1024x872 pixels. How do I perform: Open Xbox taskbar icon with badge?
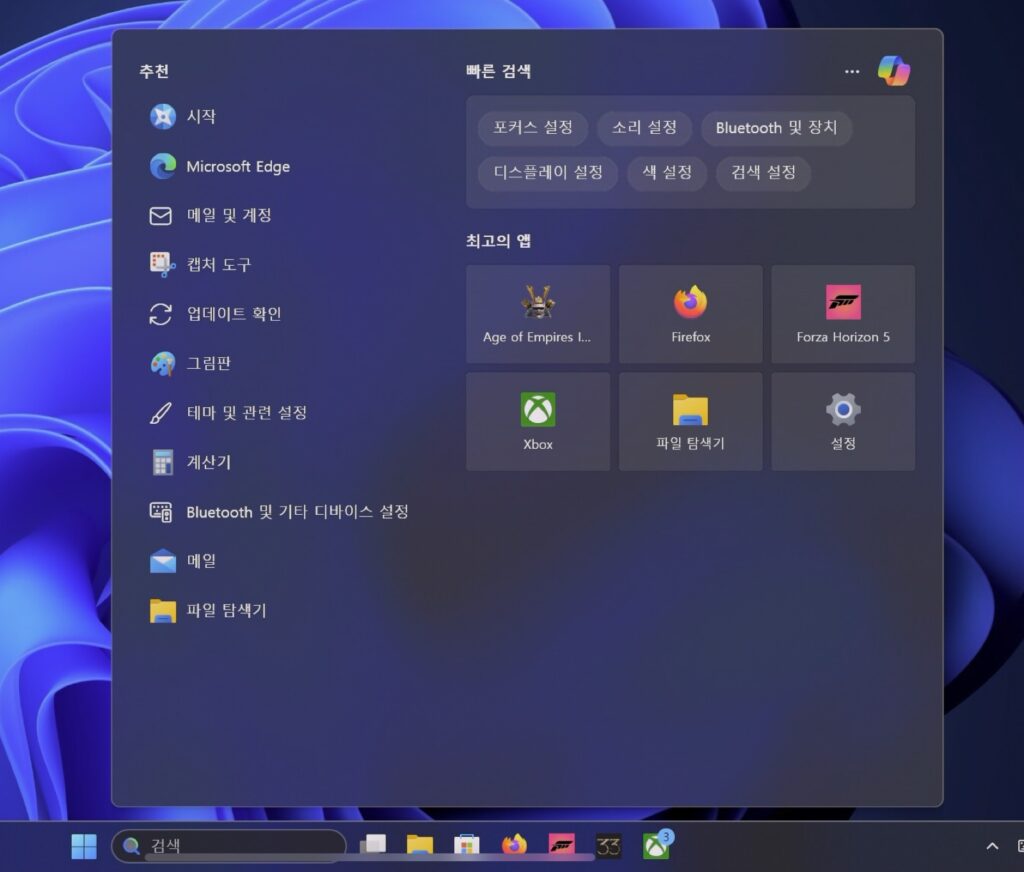[658, 845]
